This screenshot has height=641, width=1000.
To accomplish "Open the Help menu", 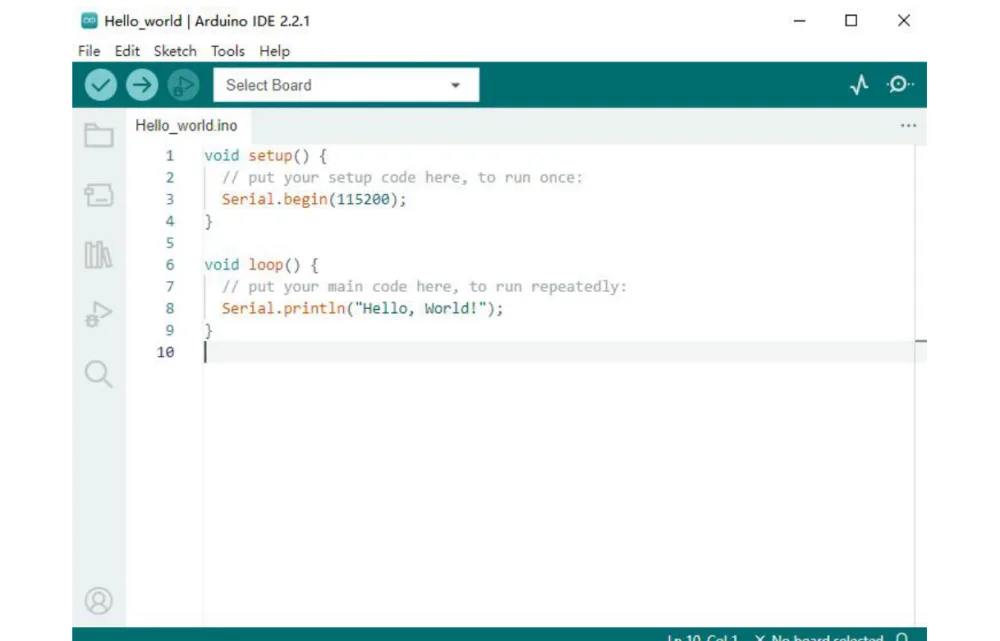I will point(274,51).
